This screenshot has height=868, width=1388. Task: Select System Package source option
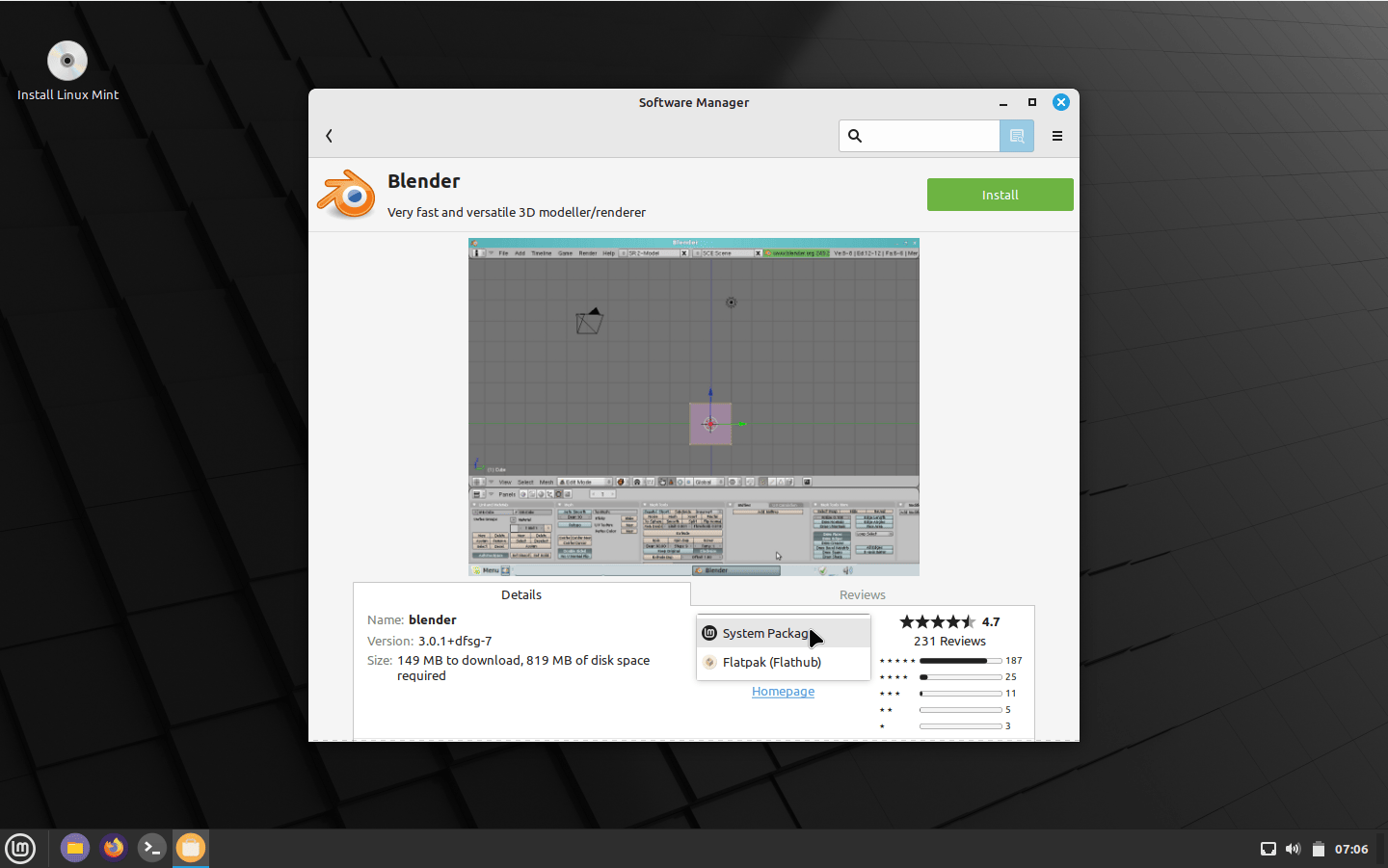pyautogui.click(x=784, y=633)
